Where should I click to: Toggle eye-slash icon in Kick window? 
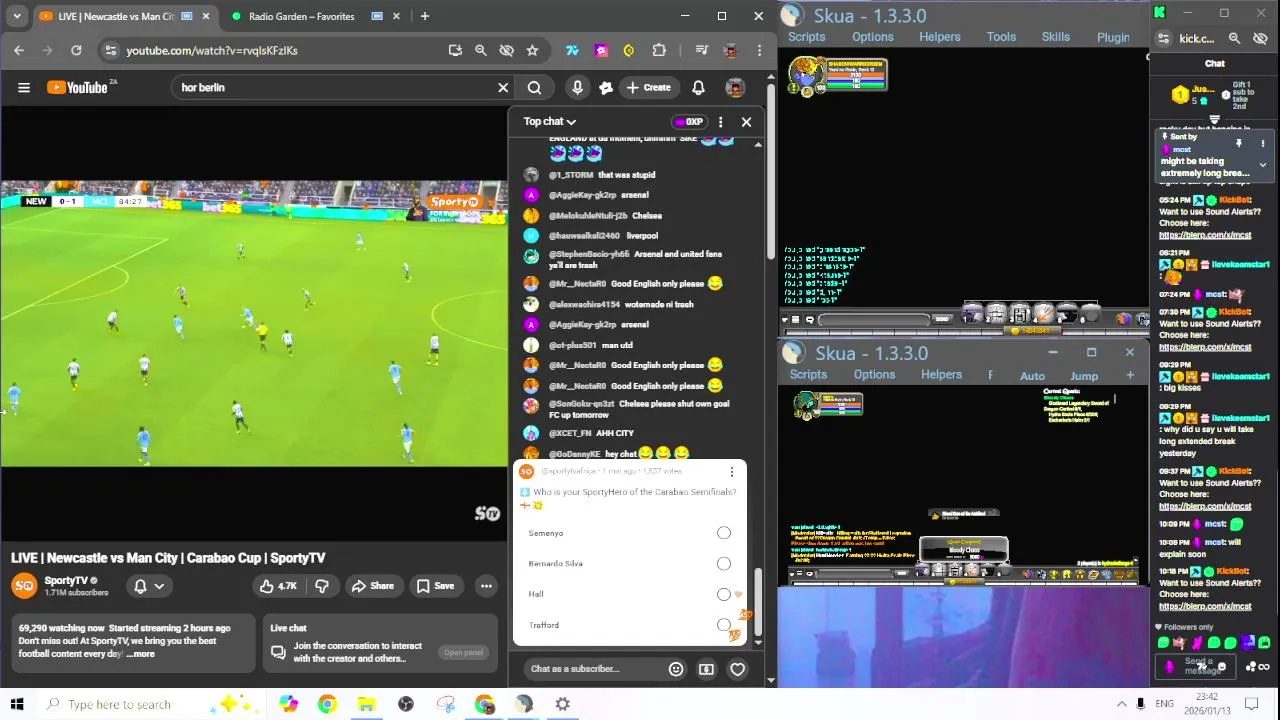point(1260,38)
